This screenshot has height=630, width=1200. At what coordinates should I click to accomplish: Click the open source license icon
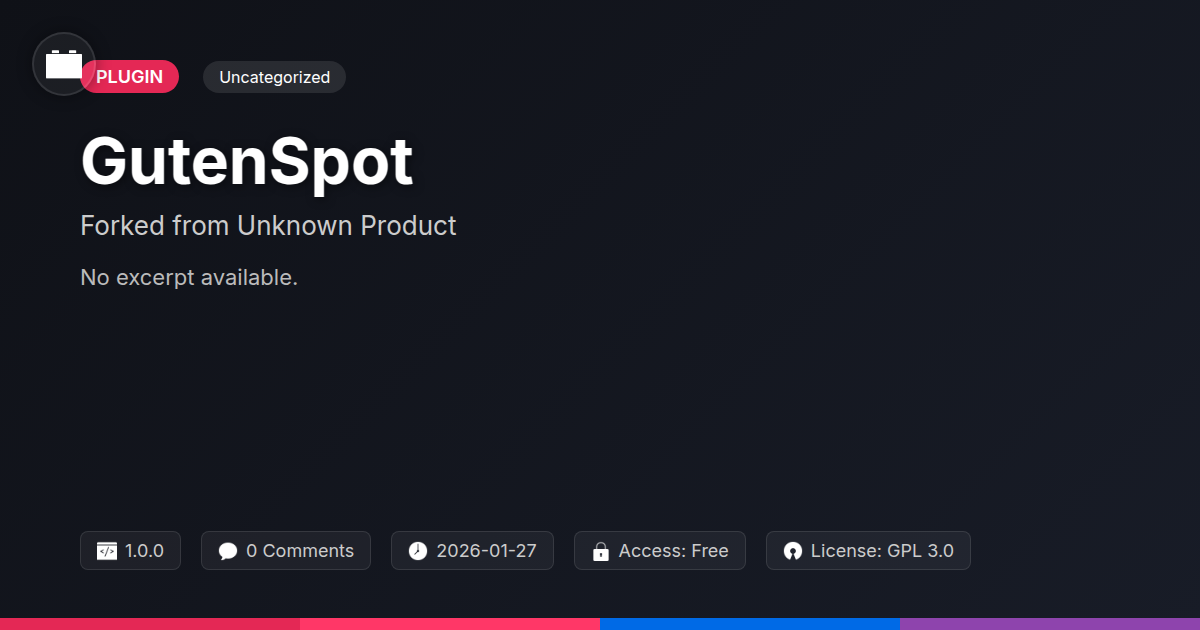pyautogui.click(x=793, y=551)
